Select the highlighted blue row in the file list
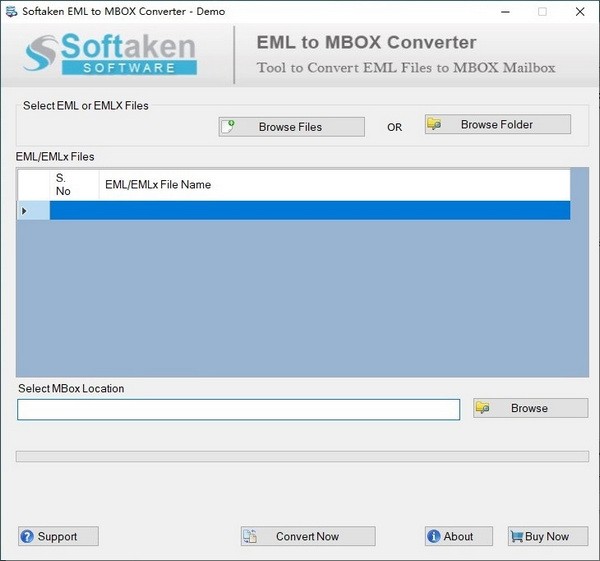Viewport: 600px width, 561px height. tap(310, 210)
